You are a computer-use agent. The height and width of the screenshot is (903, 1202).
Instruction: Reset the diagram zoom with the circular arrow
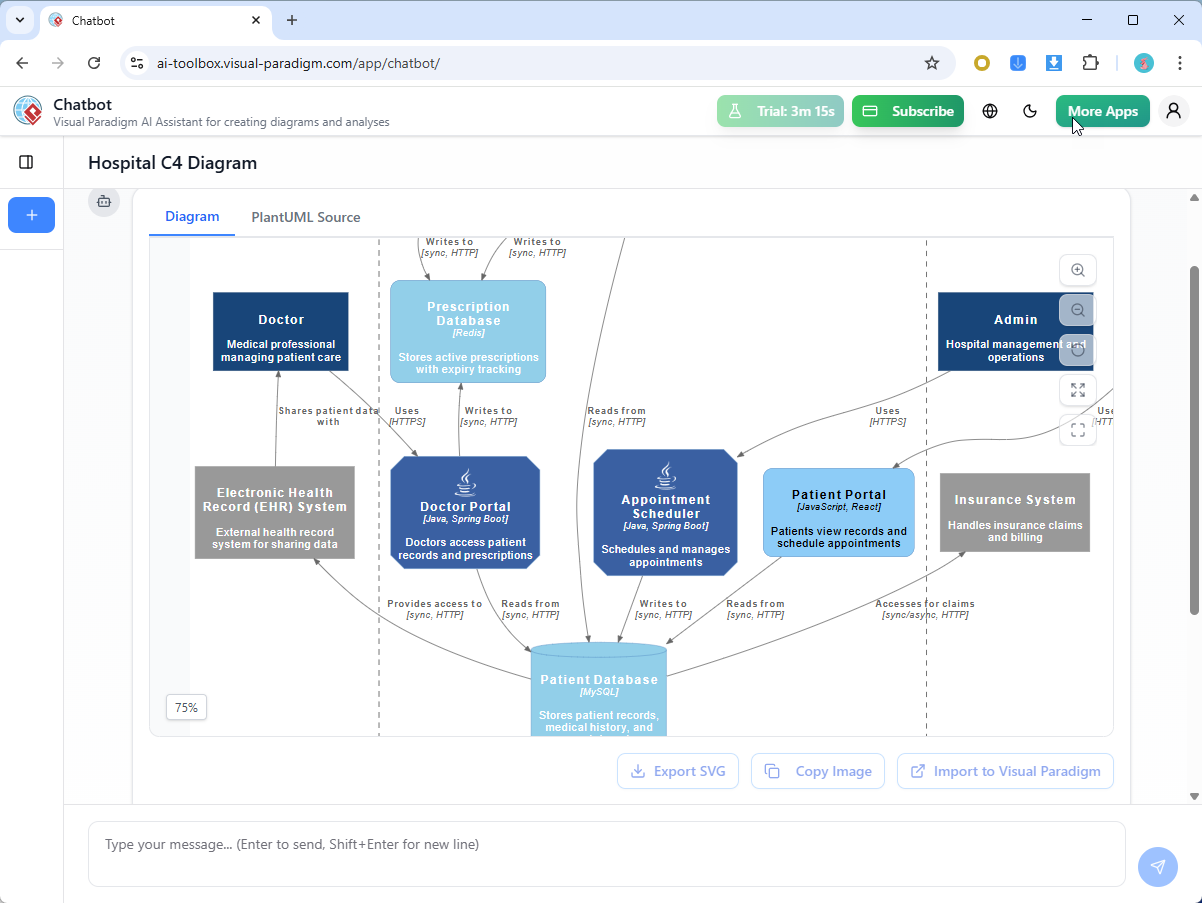click(x=1078, y=349)
